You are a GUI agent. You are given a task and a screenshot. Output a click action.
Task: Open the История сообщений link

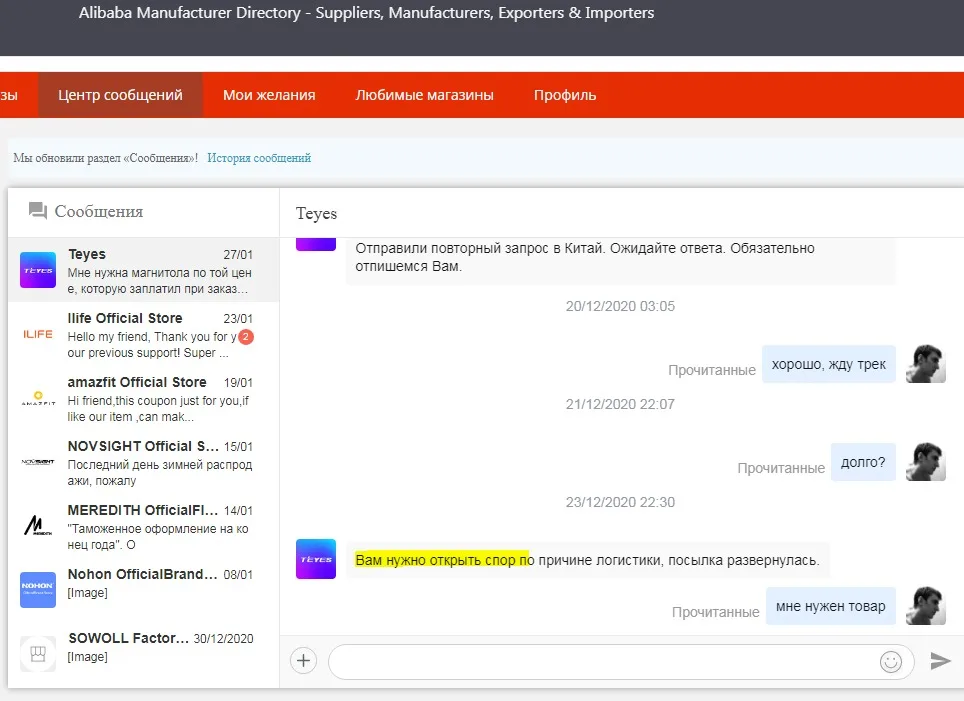pyautogui.click(x=259, y=158)
